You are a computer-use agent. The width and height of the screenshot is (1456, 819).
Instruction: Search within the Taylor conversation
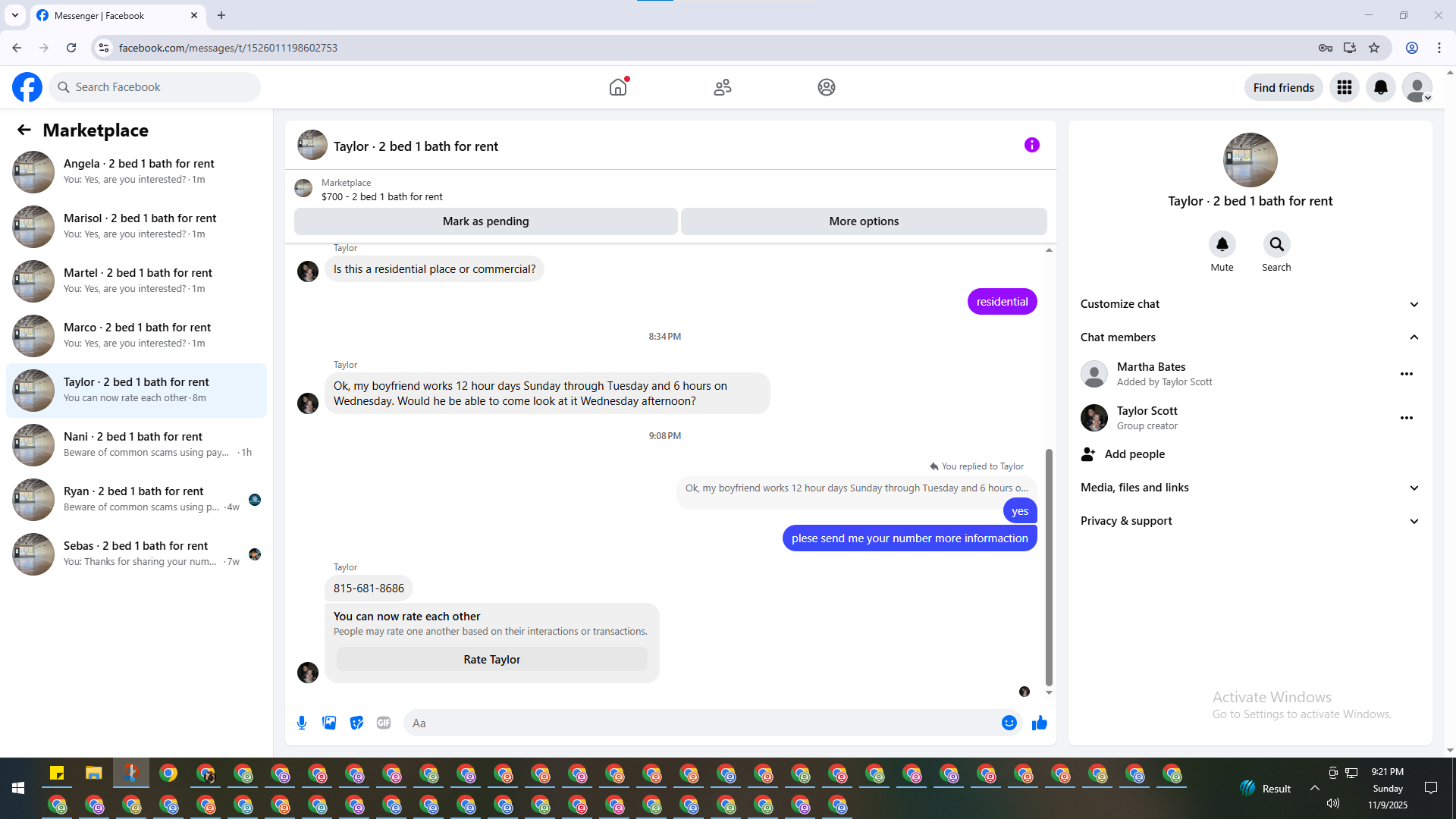[x=1277, y=244]
